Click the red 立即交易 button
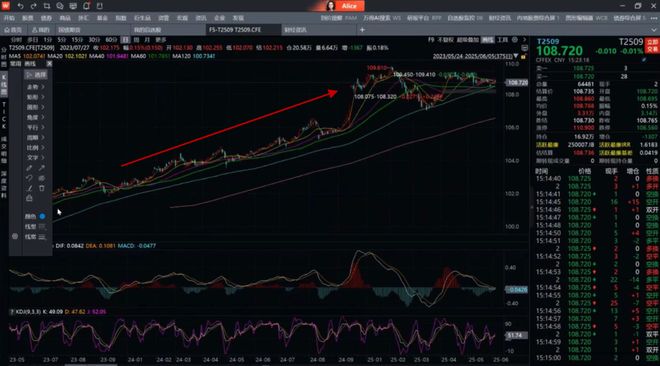660x366 pixels. tap(652, 46)
